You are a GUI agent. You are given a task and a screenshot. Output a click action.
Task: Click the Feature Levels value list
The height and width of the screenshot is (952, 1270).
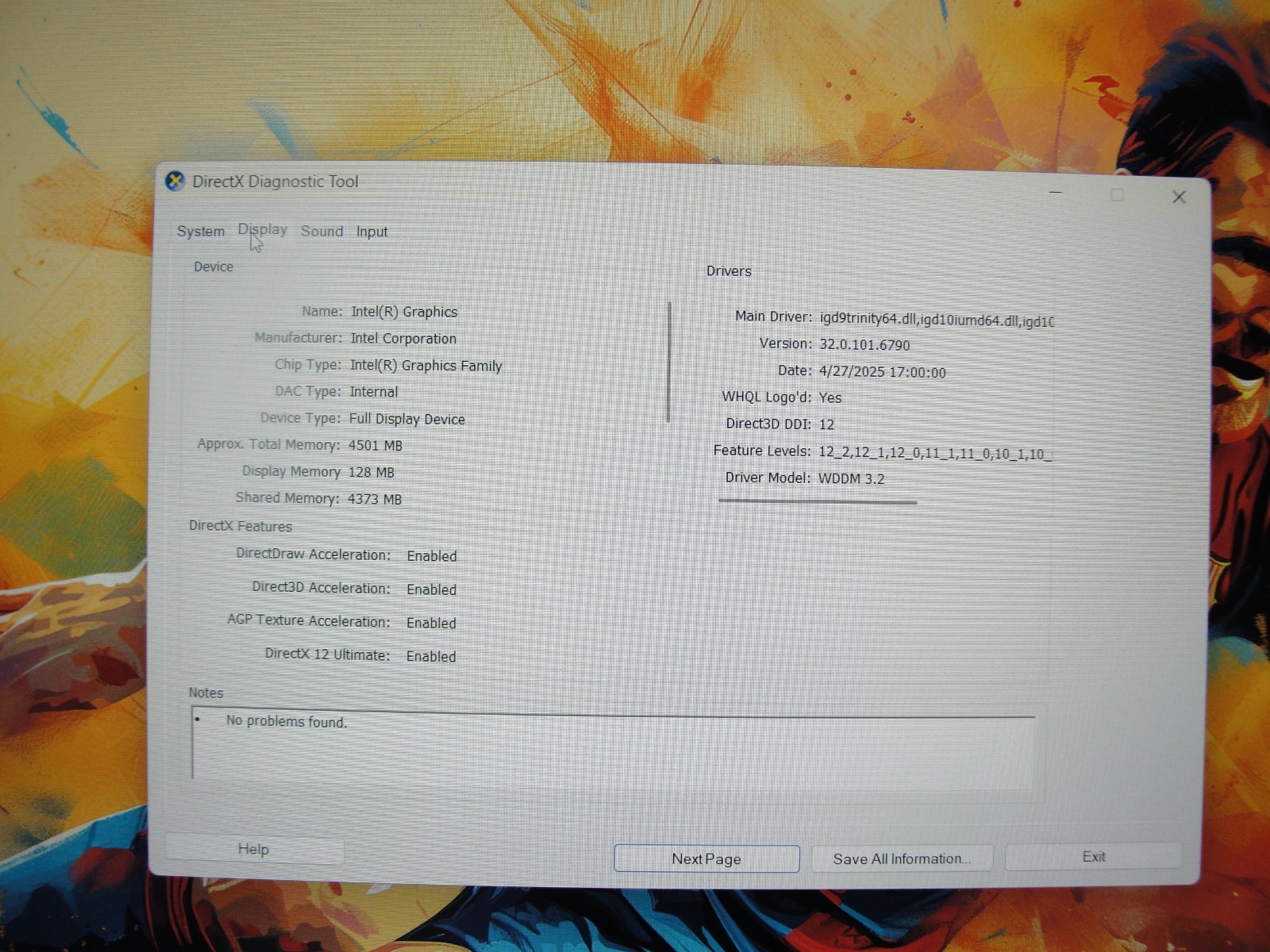[x=935, y=453]
